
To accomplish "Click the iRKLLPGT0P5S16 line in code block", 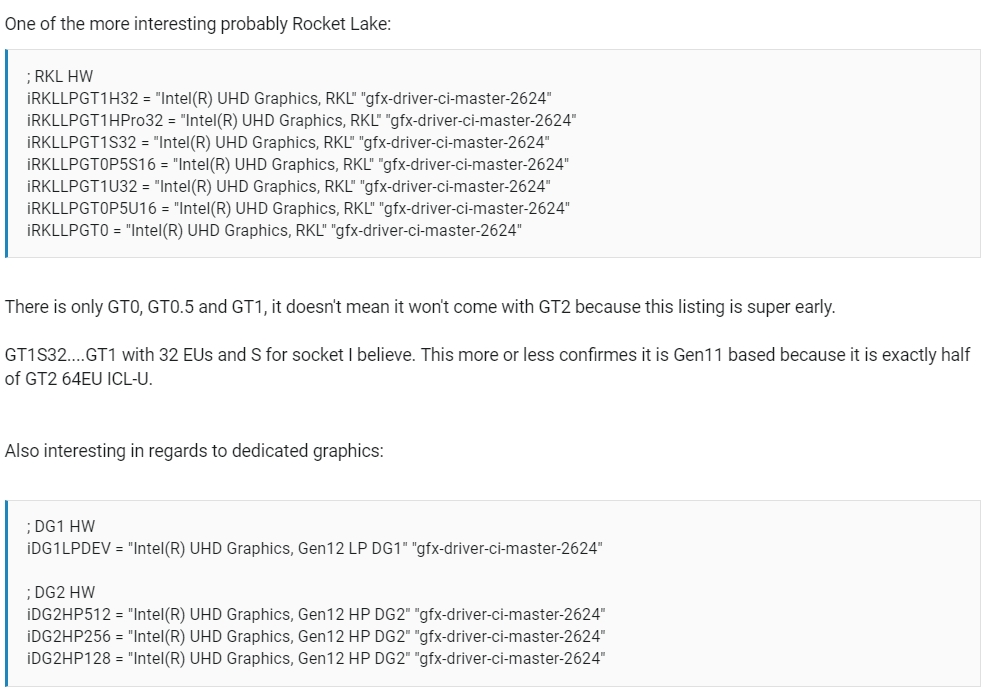I will pos(298,164).
